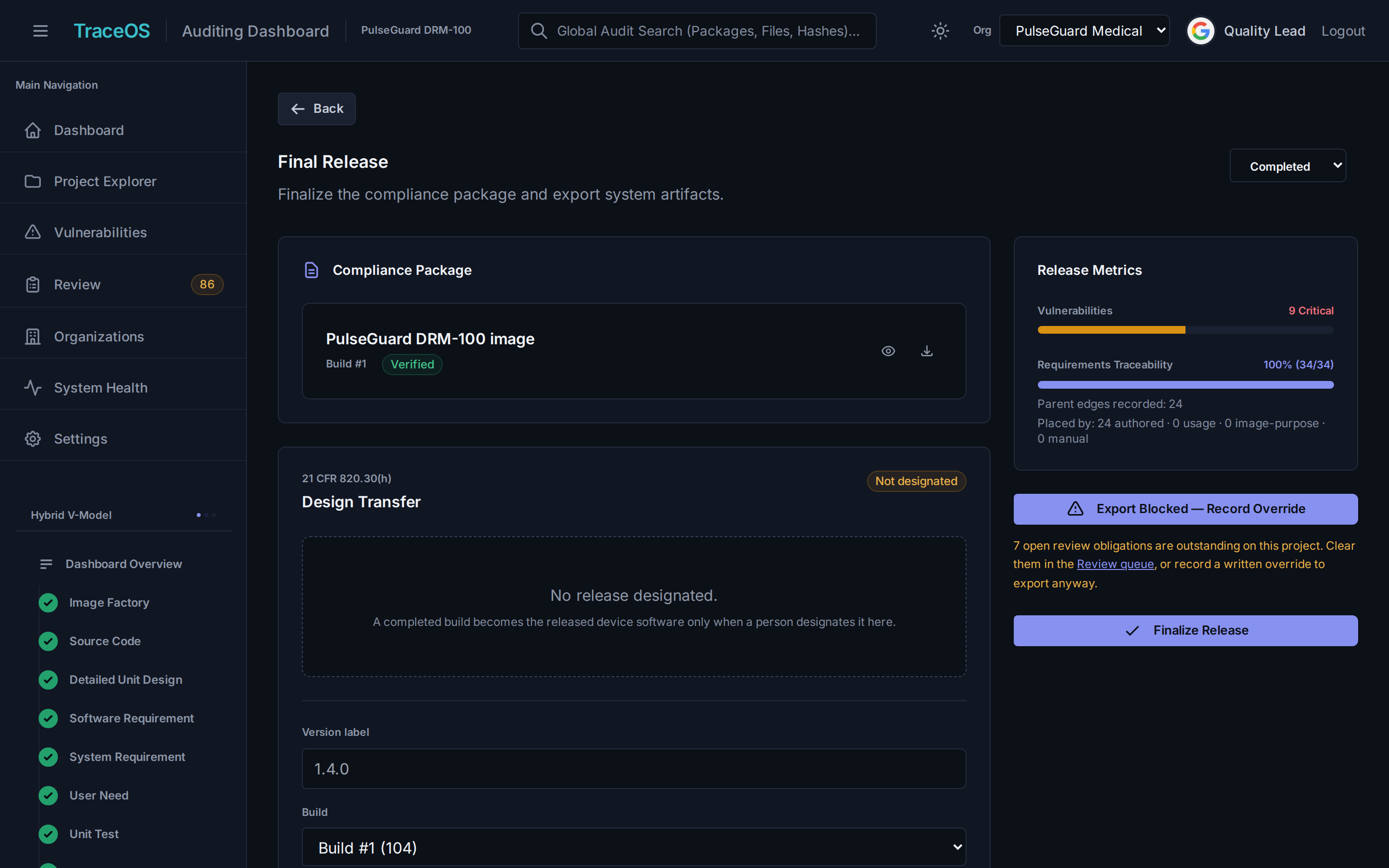The height and width of the screenshot is (868, 1389).
Task: Click the Vulnerabilities progress bar
Action: click(1185, 330)
